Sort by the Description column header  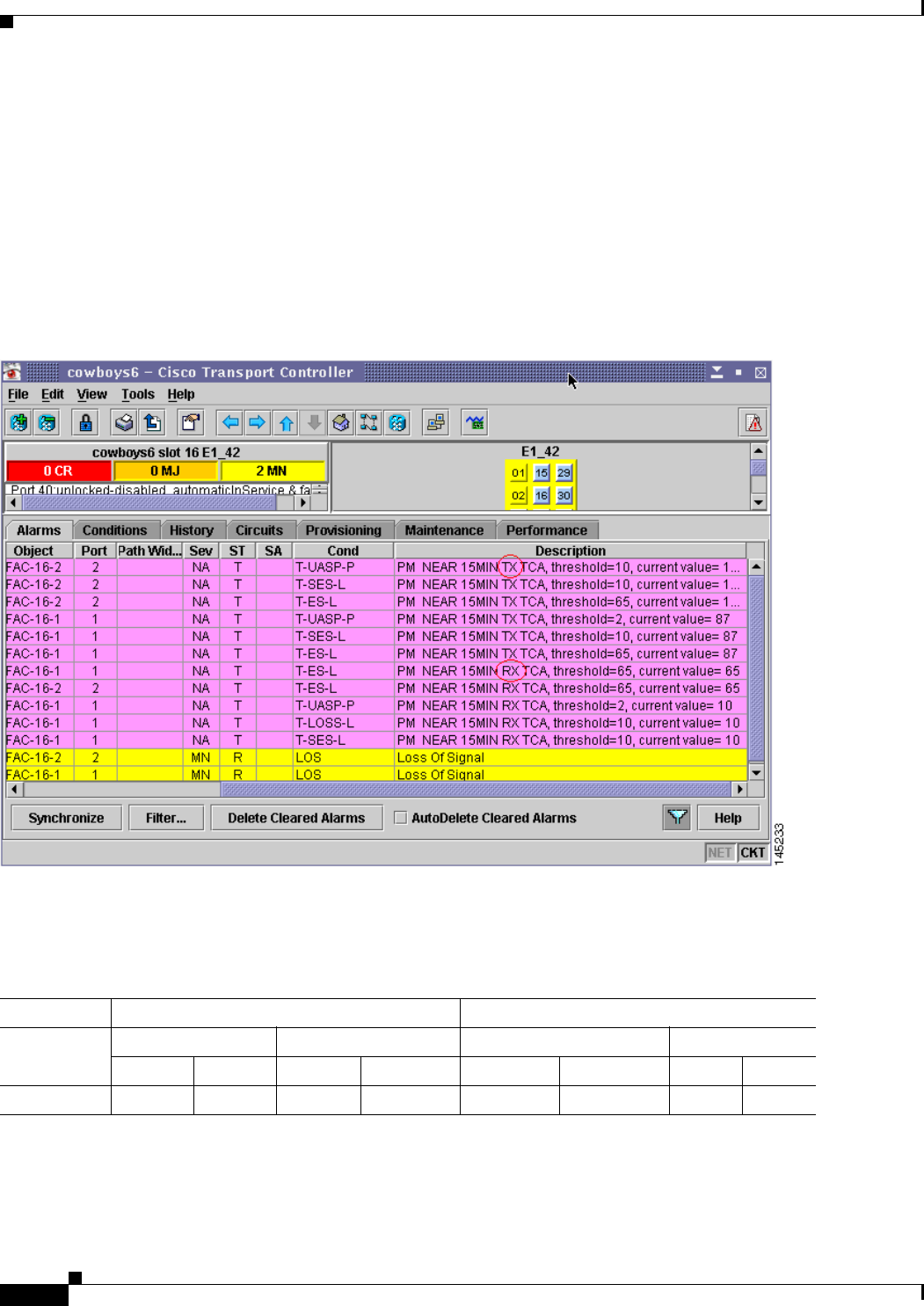point(571,551)
